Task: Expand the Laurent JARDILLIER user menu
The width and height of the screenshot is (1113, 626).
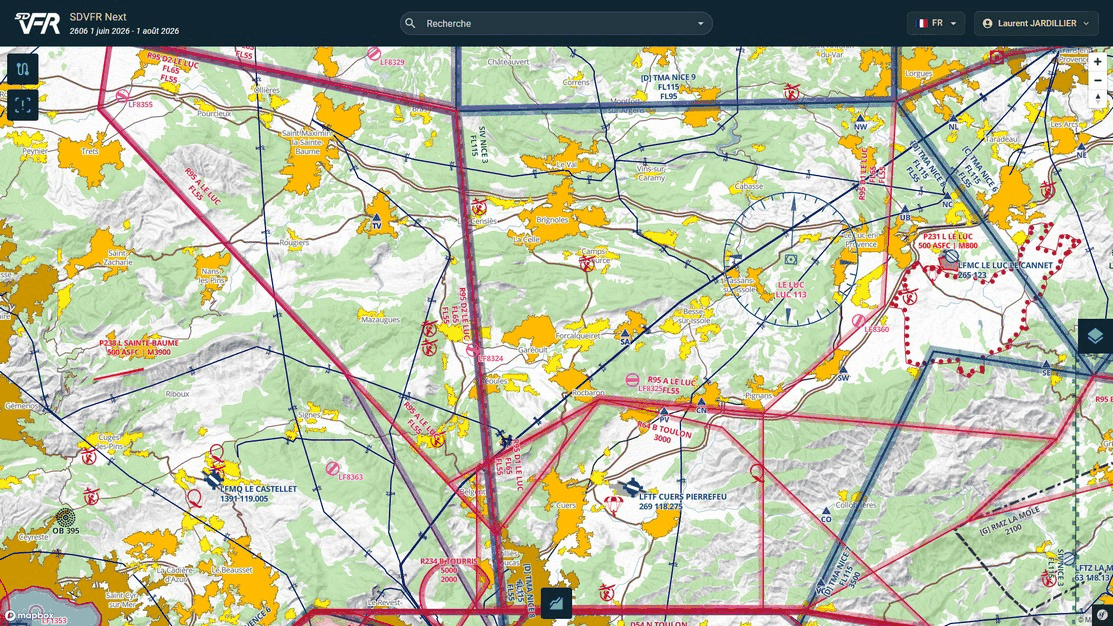Action: 1036,23
